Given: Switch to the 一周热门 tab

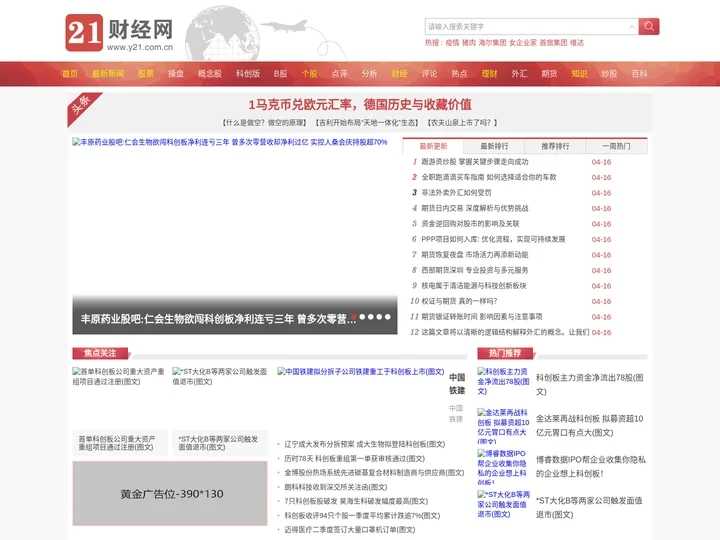Looking at the screenshot, I should click(x=616, y=146).
